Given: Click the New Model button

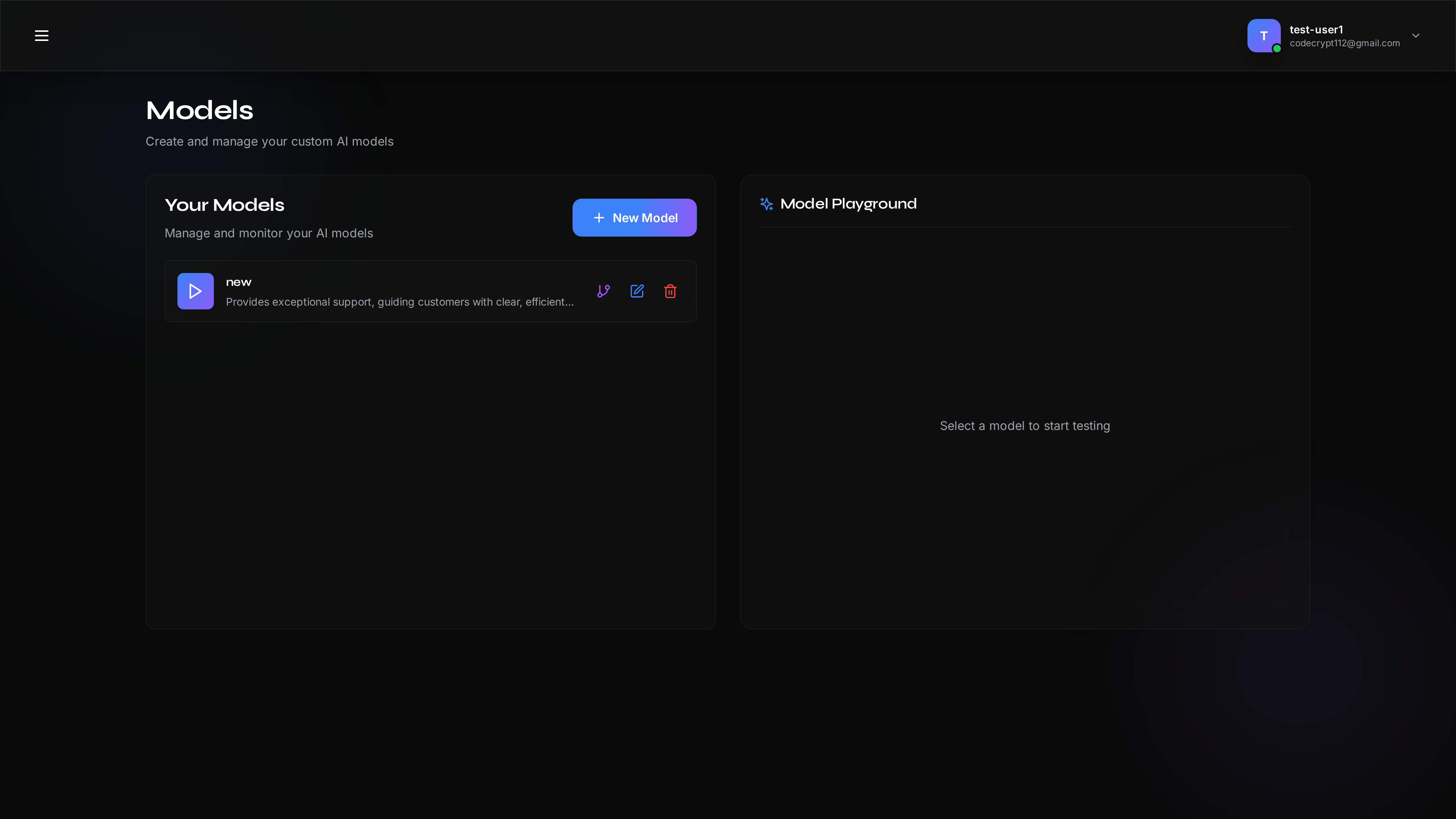Looking at the screenshot, I should coord(634,217).
